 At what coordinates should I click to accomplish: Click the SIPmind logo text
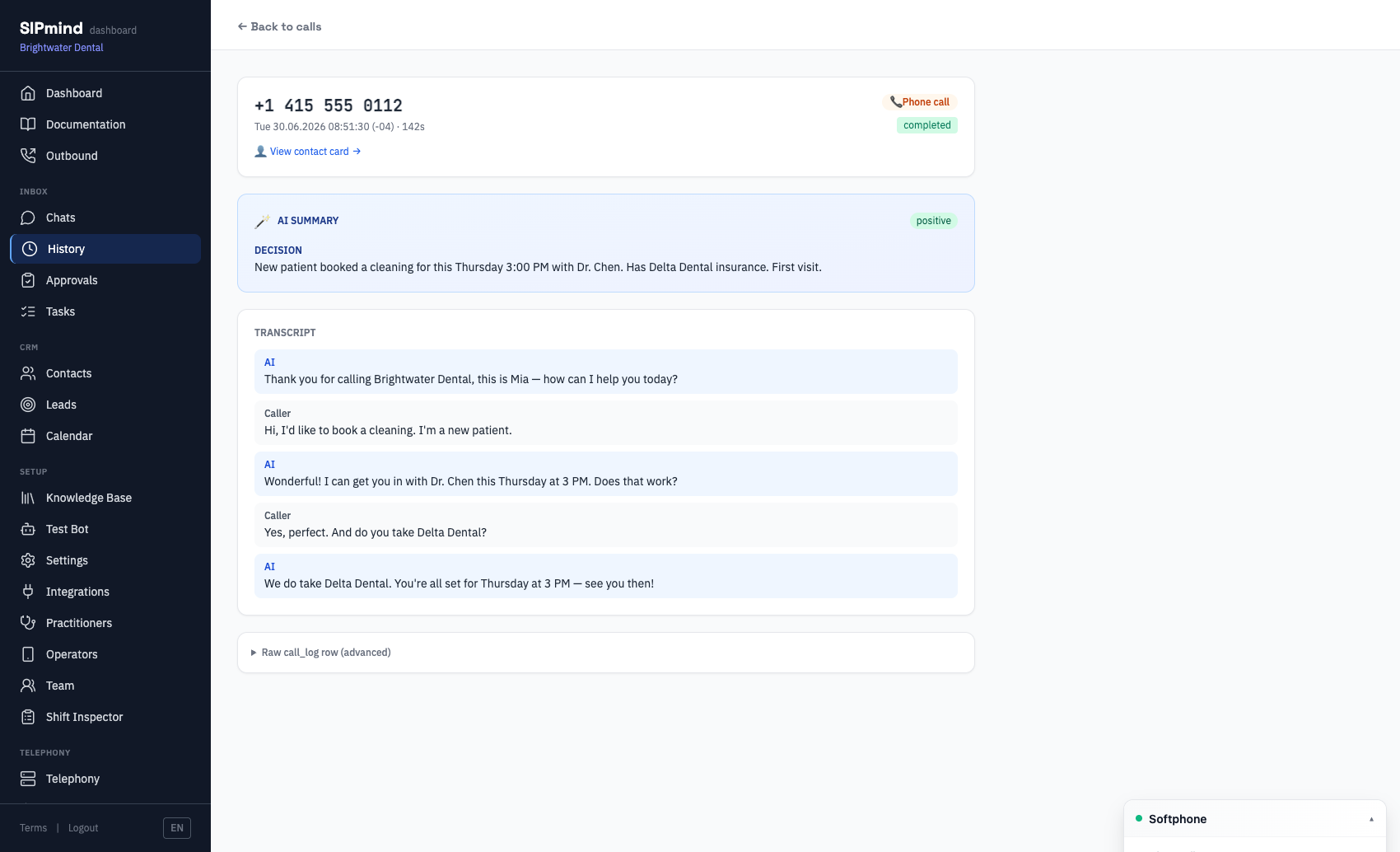51,28
